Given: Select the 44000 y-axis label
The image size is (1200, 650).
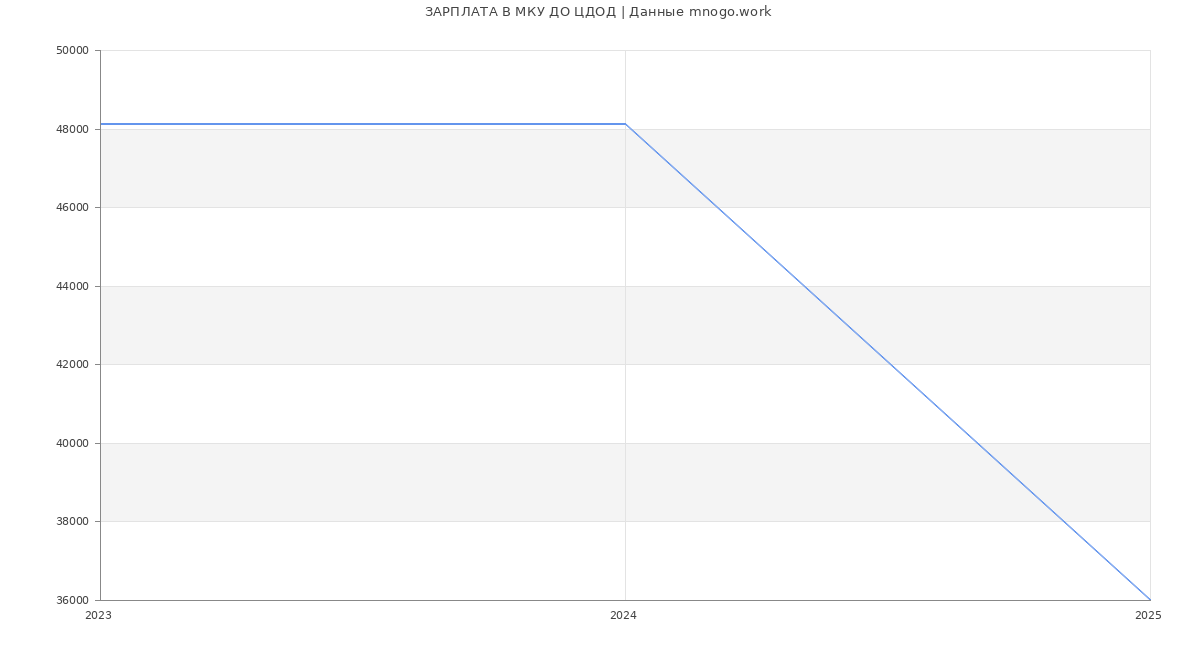Looking at the screenshot, I should [72, 286].
